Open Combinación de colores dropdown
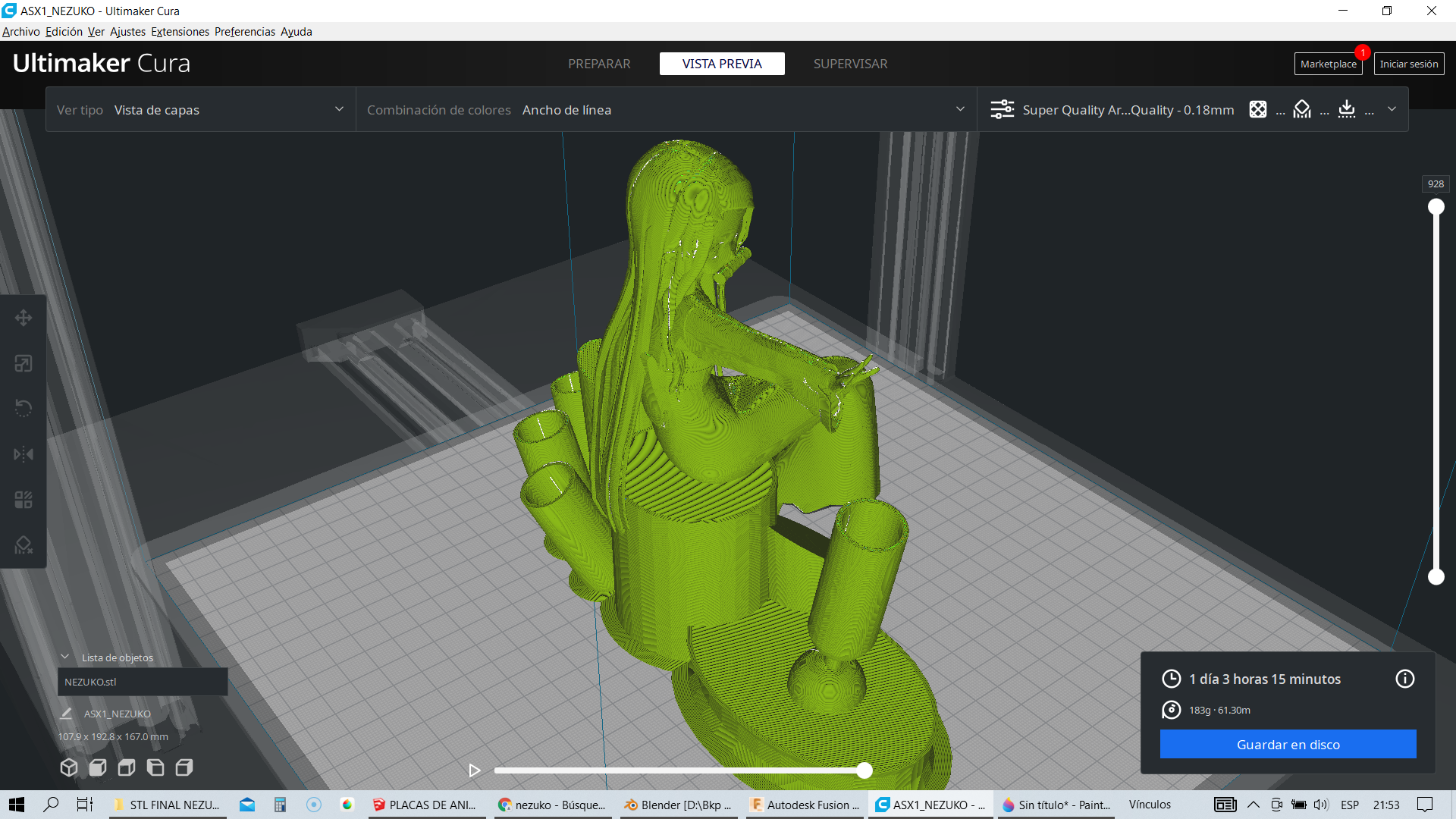The height and width of the screenshot is (819, 1456). pyautogui.click(x=666, y=110)
